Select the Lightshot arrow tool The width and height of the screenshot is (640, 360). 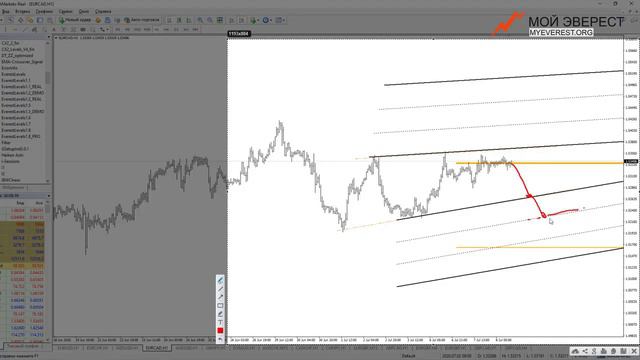tap(220, 297)
